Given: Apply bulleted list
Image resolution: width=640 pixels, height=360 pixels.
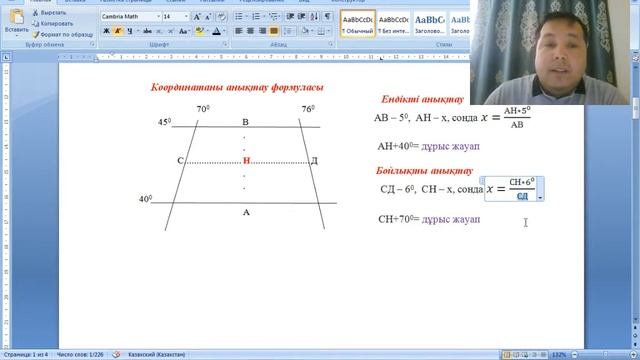Looking at the screenshot, I should [239, 16].
